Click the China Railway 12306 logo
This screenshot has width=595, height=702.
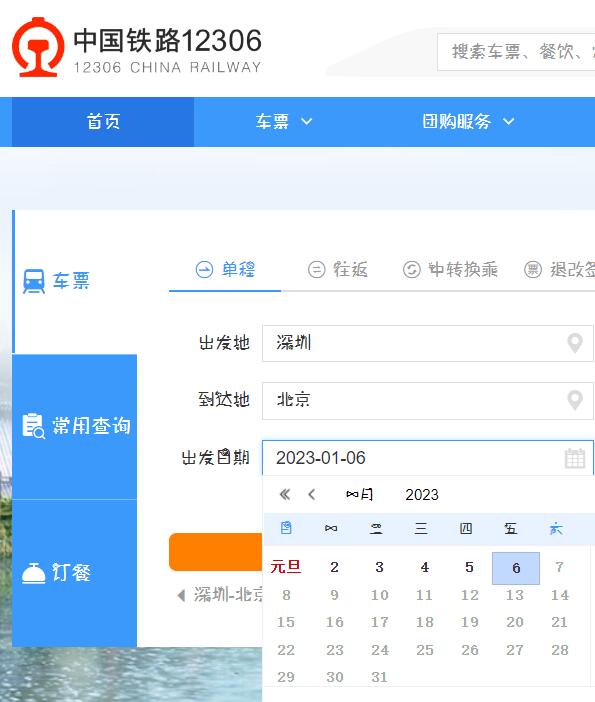137,47
